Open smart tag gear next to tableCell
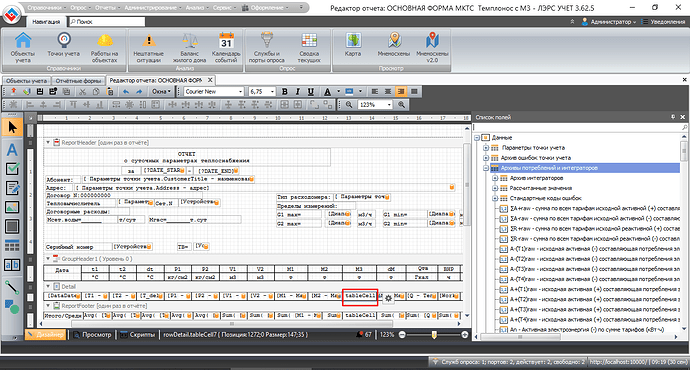The width and height of the screenshot is (690, 370). point(388,298)
